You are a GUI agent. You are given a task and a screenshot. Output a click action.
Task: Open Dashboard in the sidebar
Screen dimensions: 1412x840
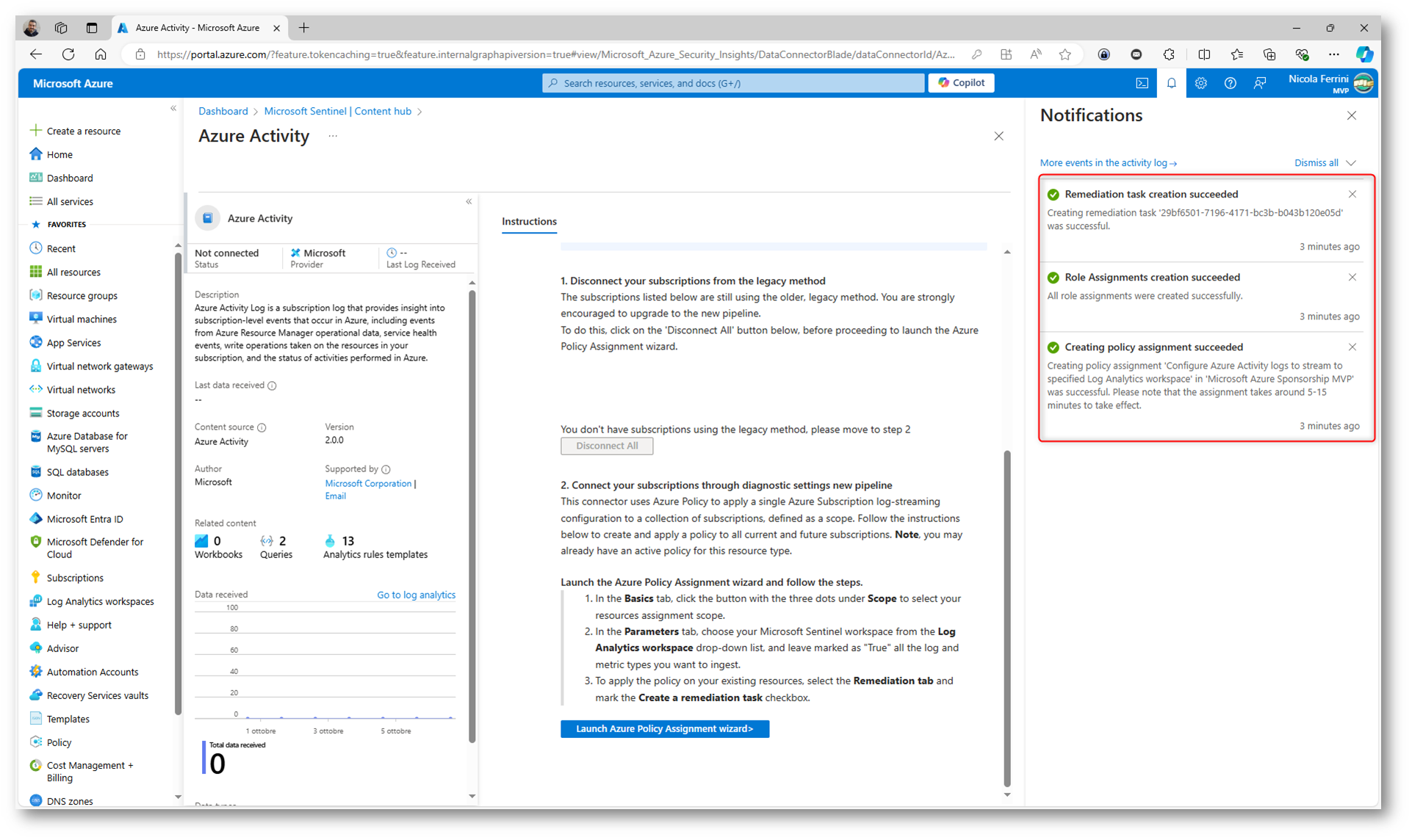(x=70, y=178)
